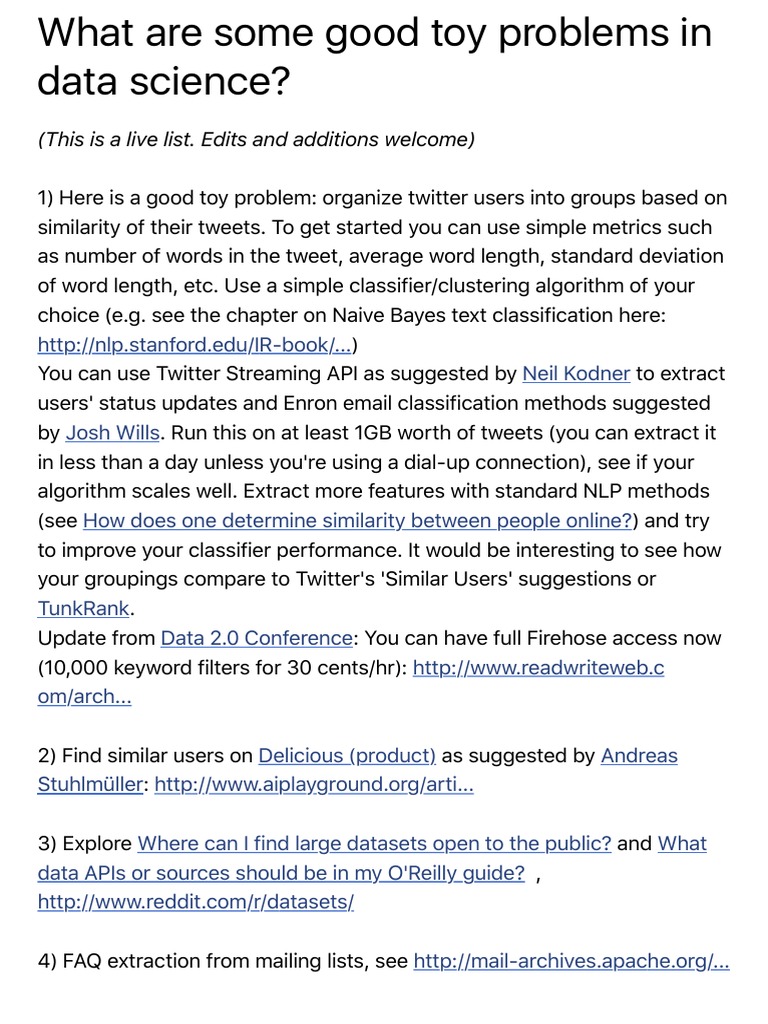This screenshot has height=1024, width=768.
Task: Open Andreas Stuhlmüller's profile link
Action: pyautogui.click(x=639, y=756)
